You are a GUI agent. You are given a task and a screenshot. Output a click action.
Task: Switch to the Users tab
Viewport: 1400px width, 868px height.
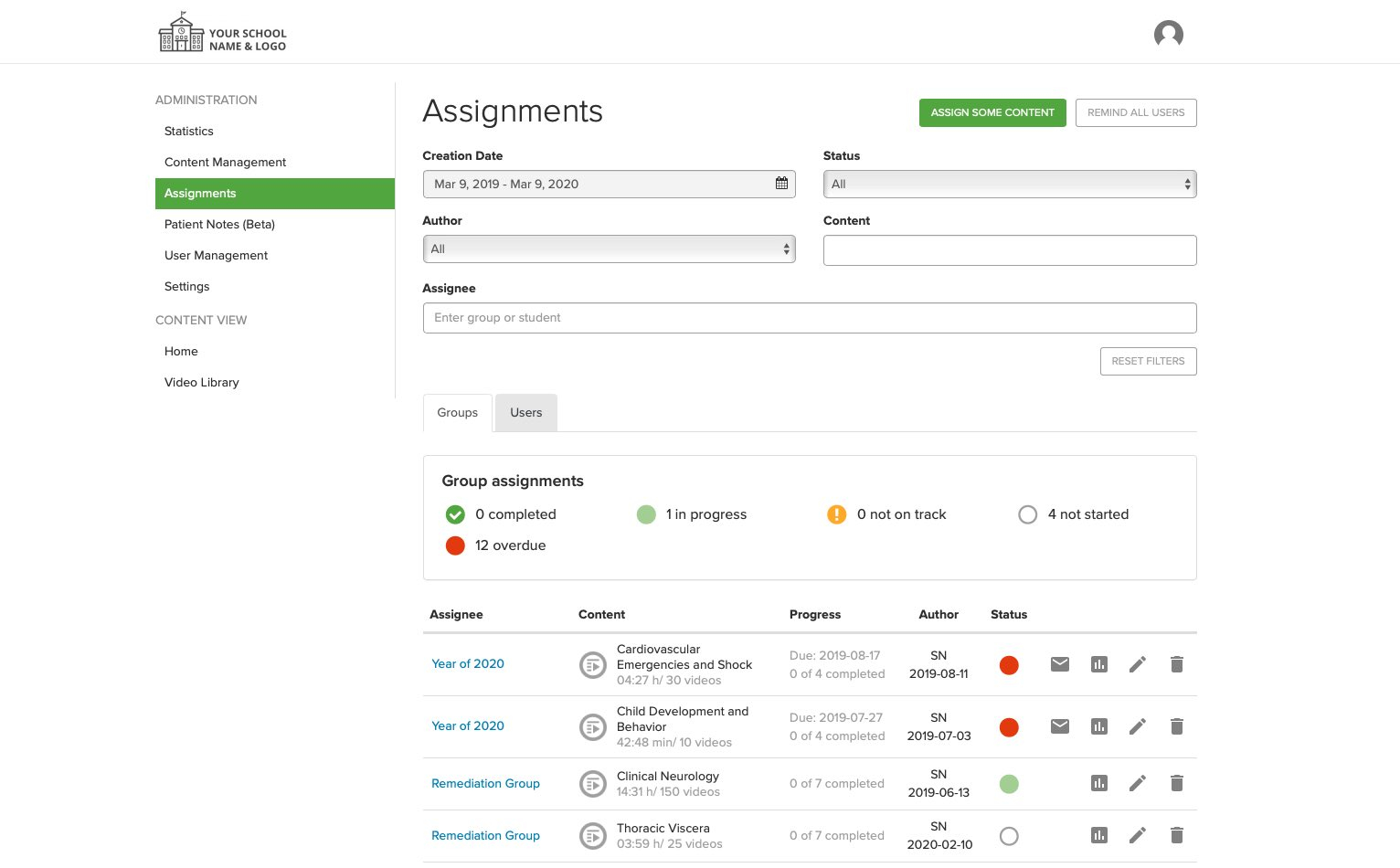[526, 413]
